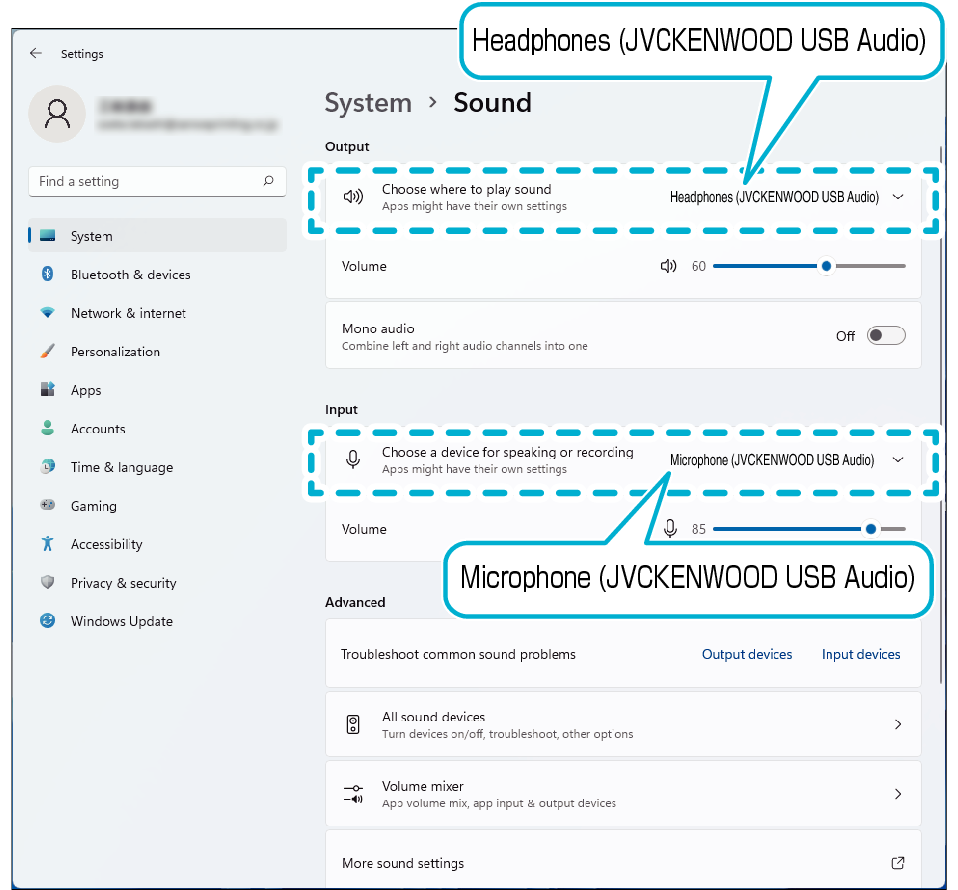Open Windows Update section
The width and height of the screenshot is (958, 890).
[x=121, y=621]
